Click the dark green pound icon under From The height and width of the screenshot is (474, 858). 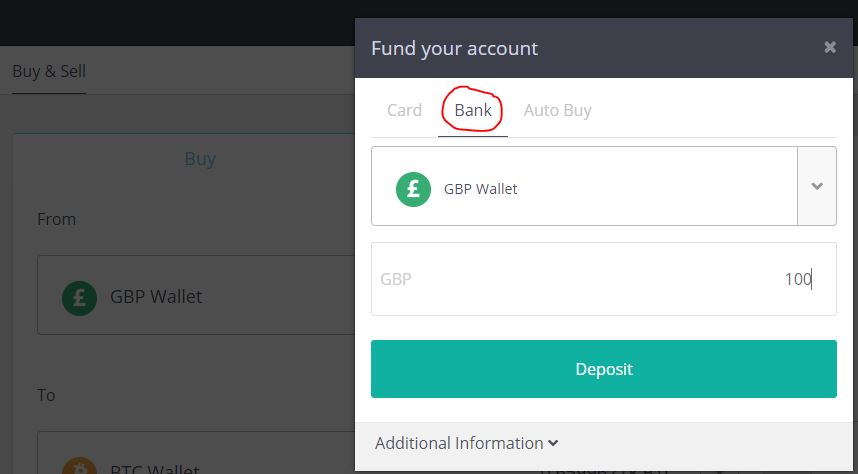(79, 298)
